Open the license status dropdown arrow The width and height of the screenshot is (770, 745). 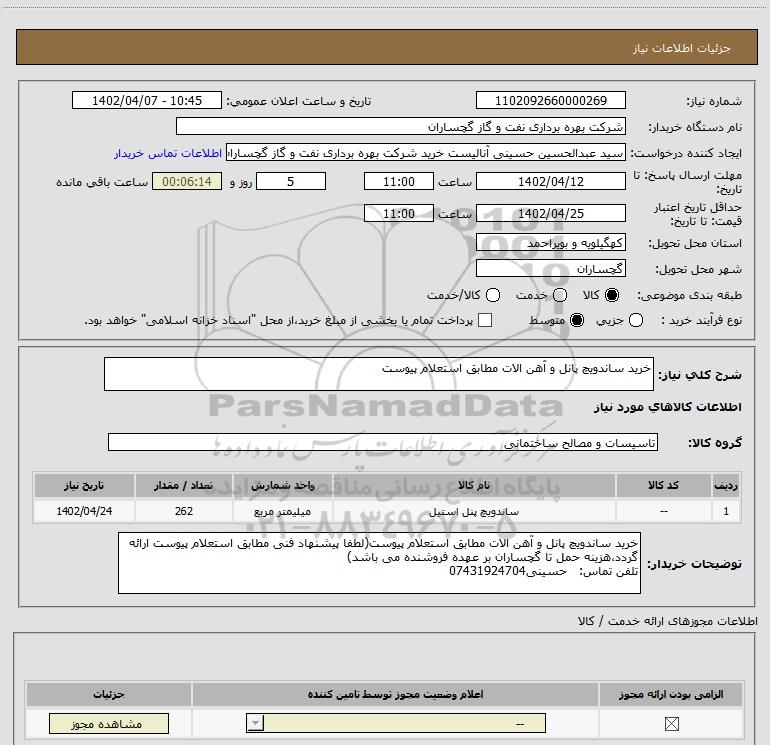(x=255, y=723)
